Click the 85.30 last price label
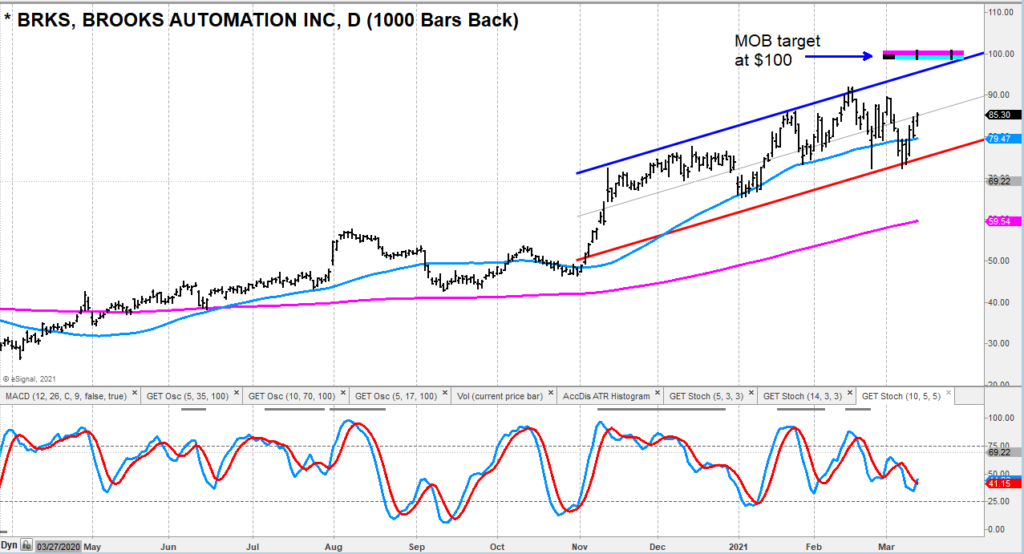This screenshot has height=554, width=1024. (1001, 114)
